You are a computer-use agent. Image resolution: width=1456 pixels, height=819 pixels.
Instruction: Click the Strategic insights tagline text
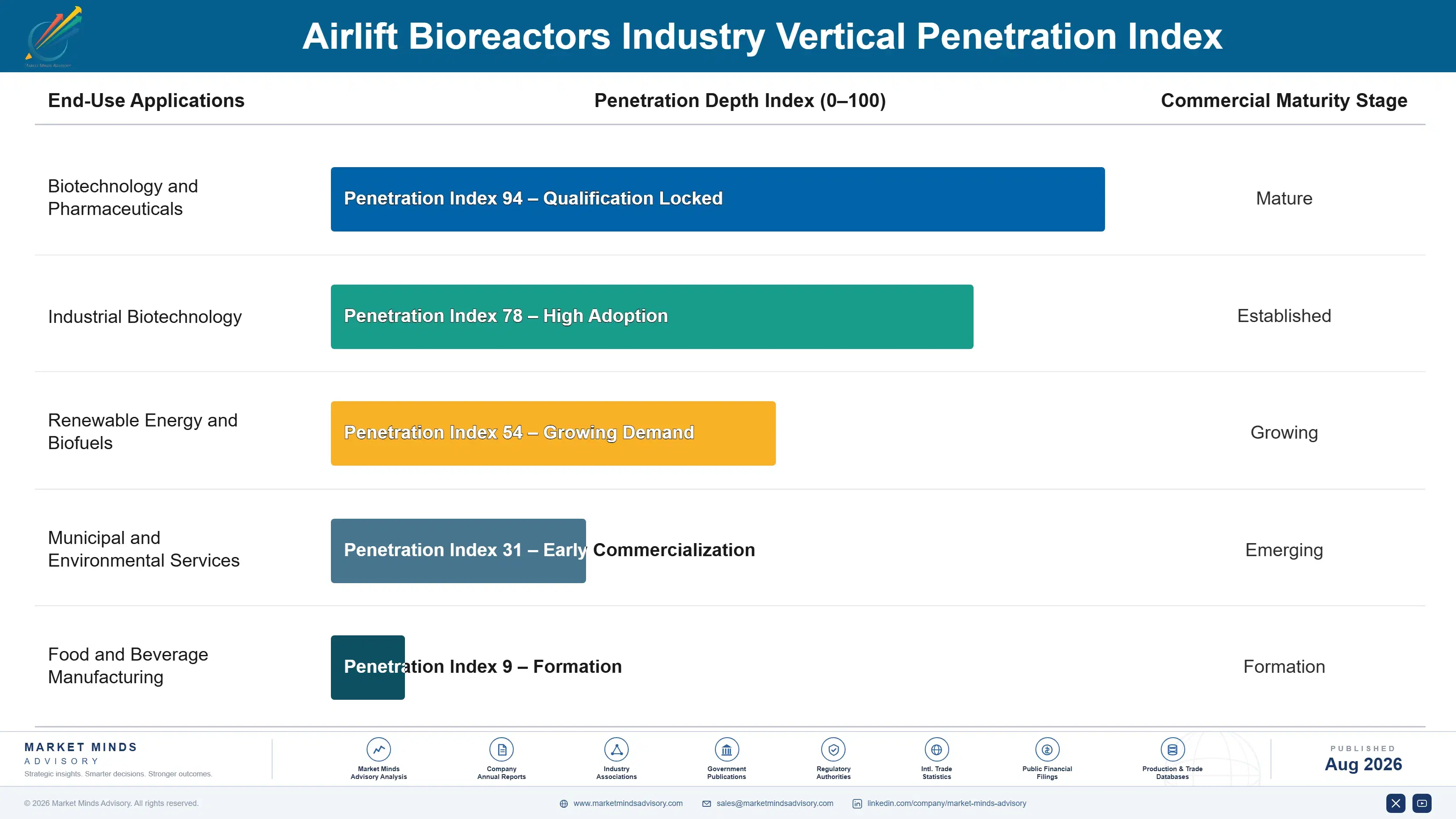(118, 774)
